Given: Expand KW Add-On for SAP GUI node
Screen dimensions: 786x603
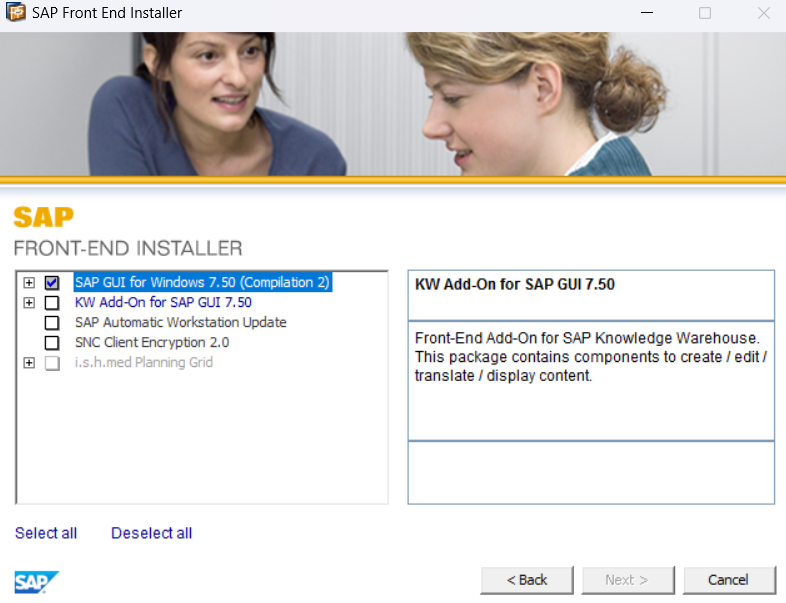Looking at the screenshot, I should [x=29, y=303].
